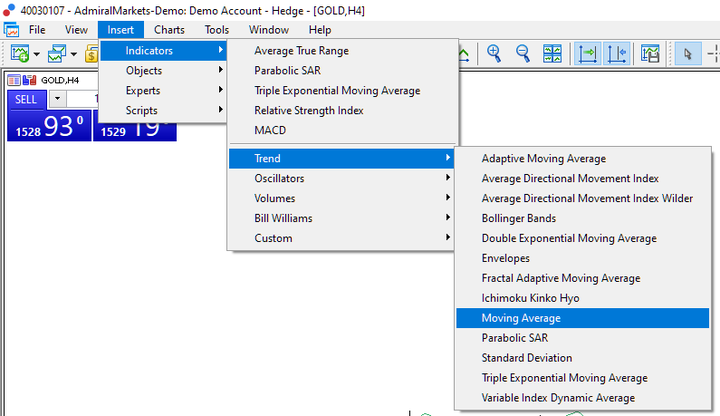Choose Average Directional Movement Index
720x416 pixels.
[583, 178]
